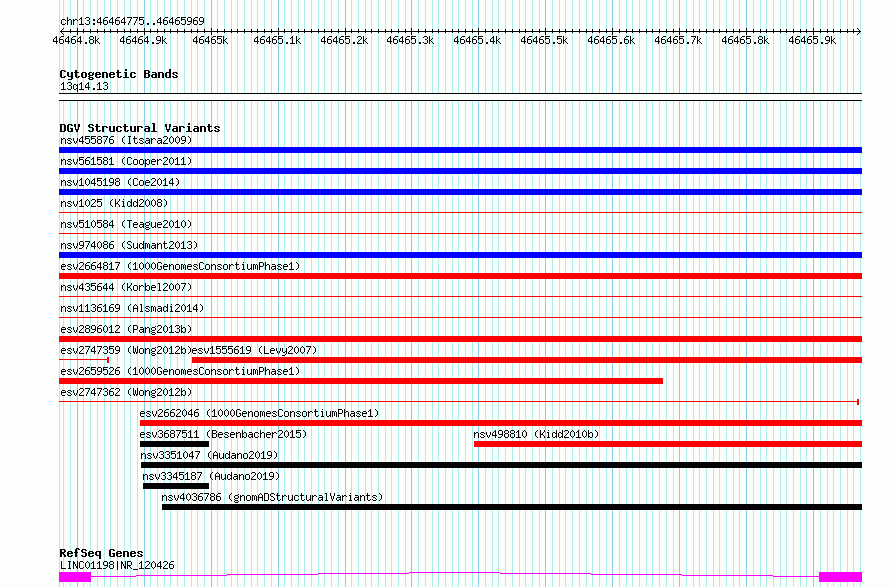The width and height of the screenshot is (890, 587).
Task: Click the left magenta exon of LINC01198
Action: [75, 577]
